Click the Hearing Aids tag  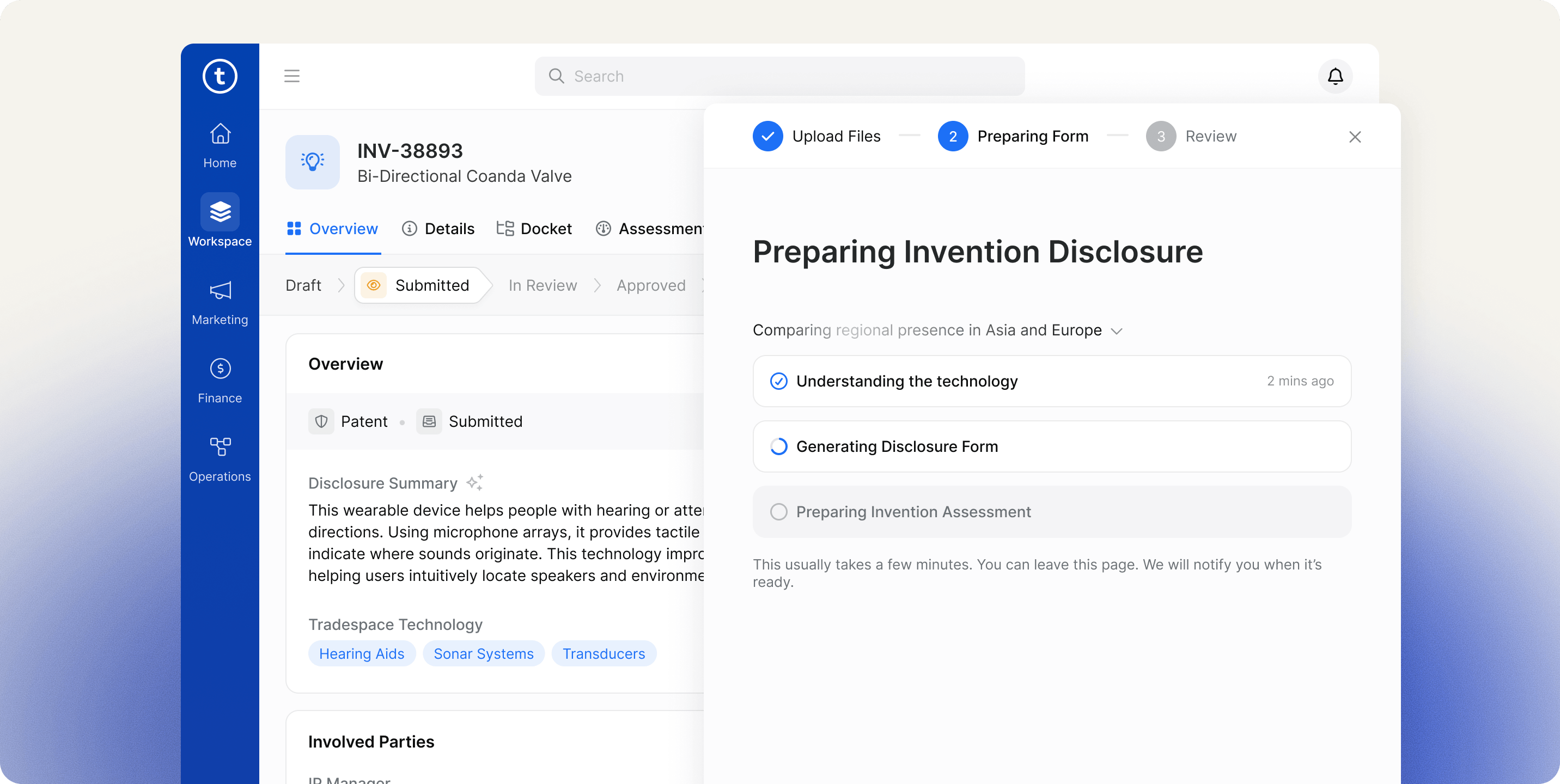click(x=362, y=654)
